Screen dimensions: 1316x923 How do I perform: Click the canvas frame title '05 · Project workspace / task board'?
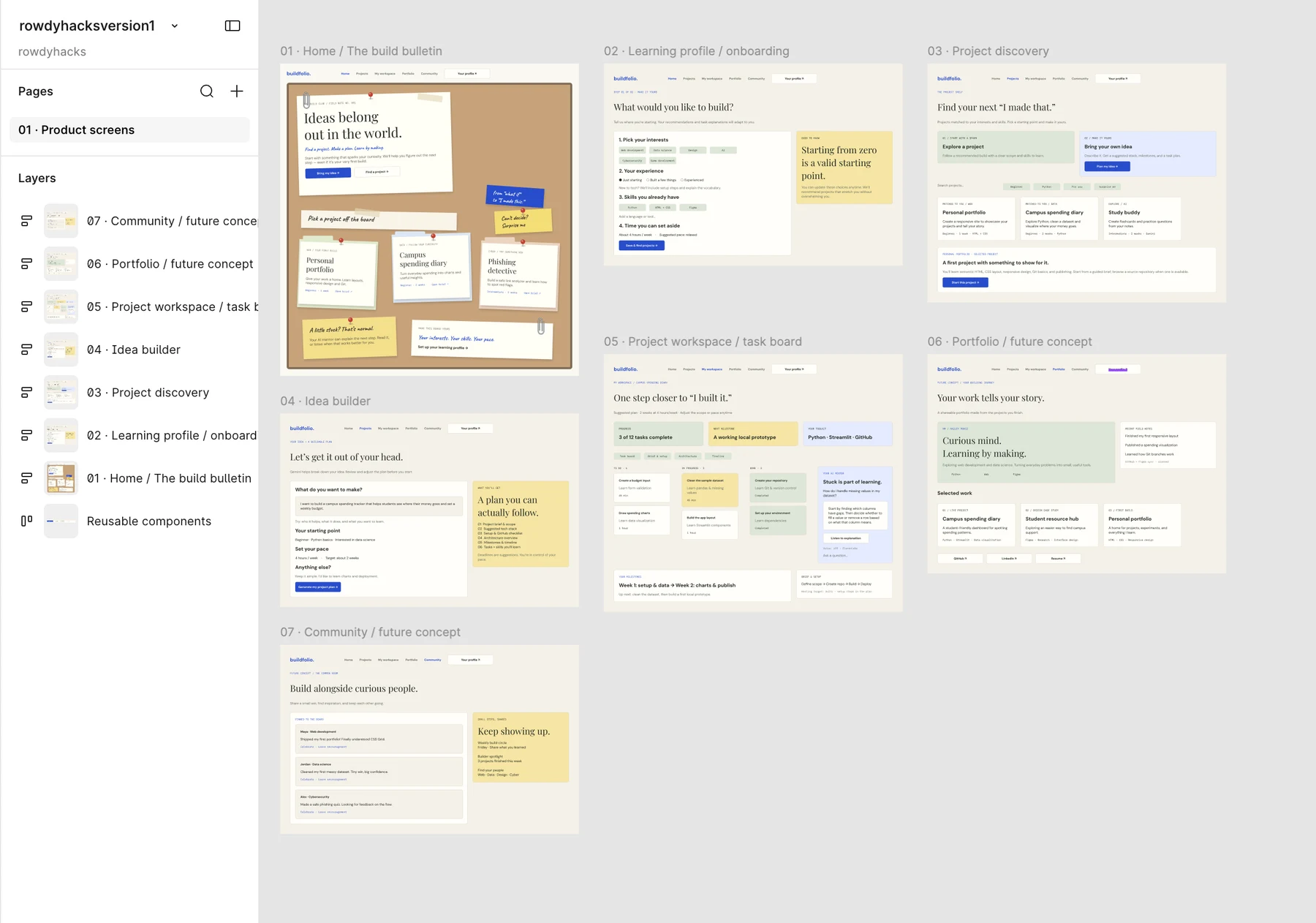click(703, 342)
